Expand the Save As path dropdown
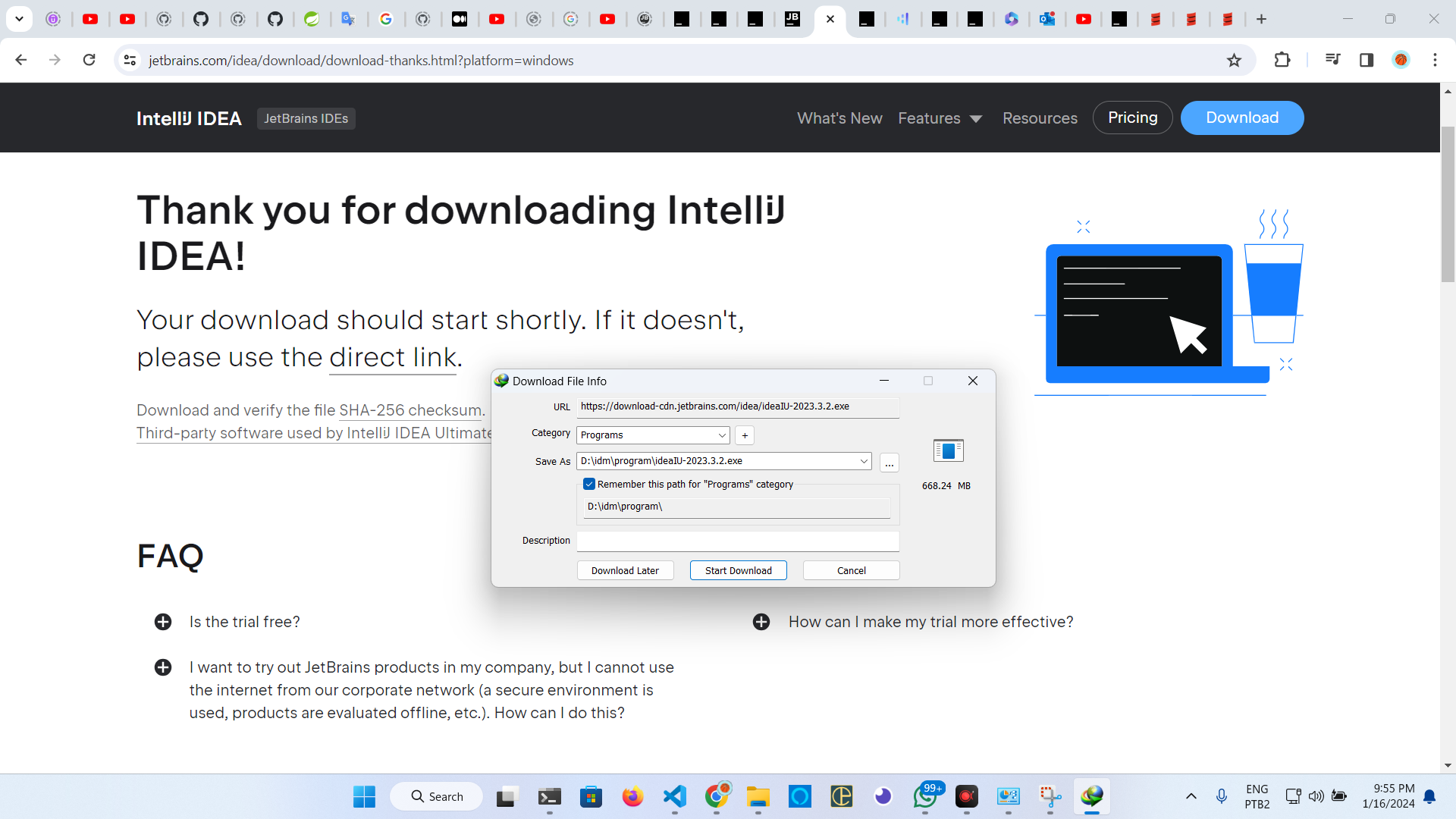 coord(863,461)
